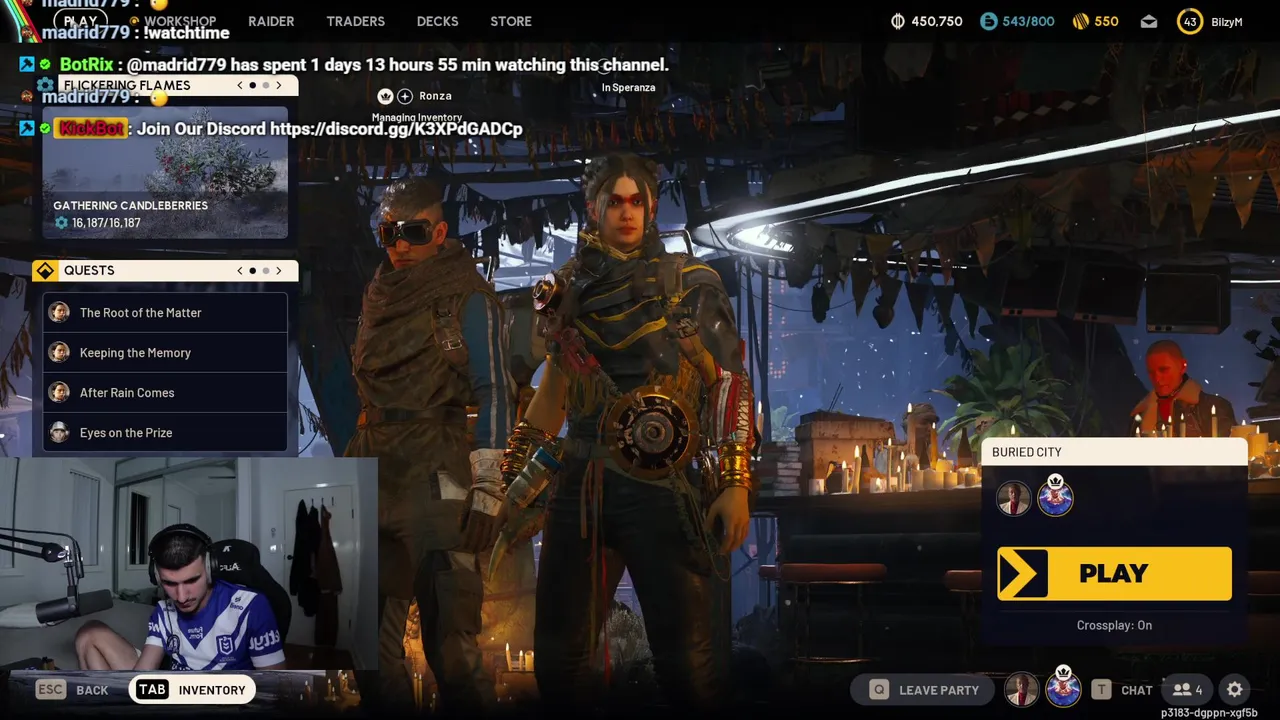Open the Workshop tab
This screenshot has width=1280, height=720.
tap(180, 21)
